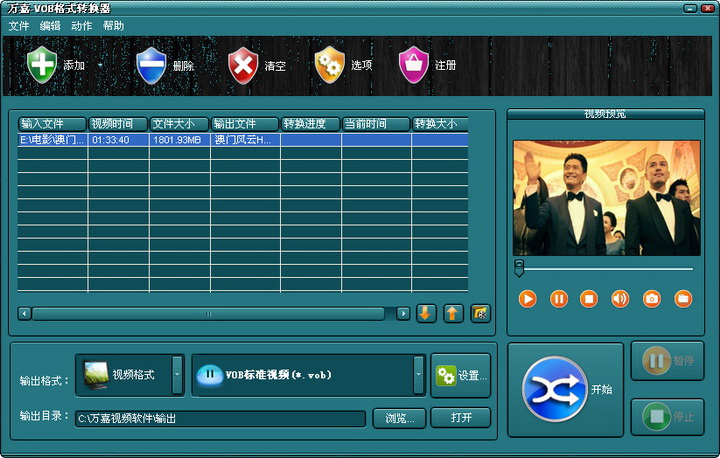Screen dimensions: 720x458
Task: Take a snapshot with the camera icon
Action: click(652, 299)
